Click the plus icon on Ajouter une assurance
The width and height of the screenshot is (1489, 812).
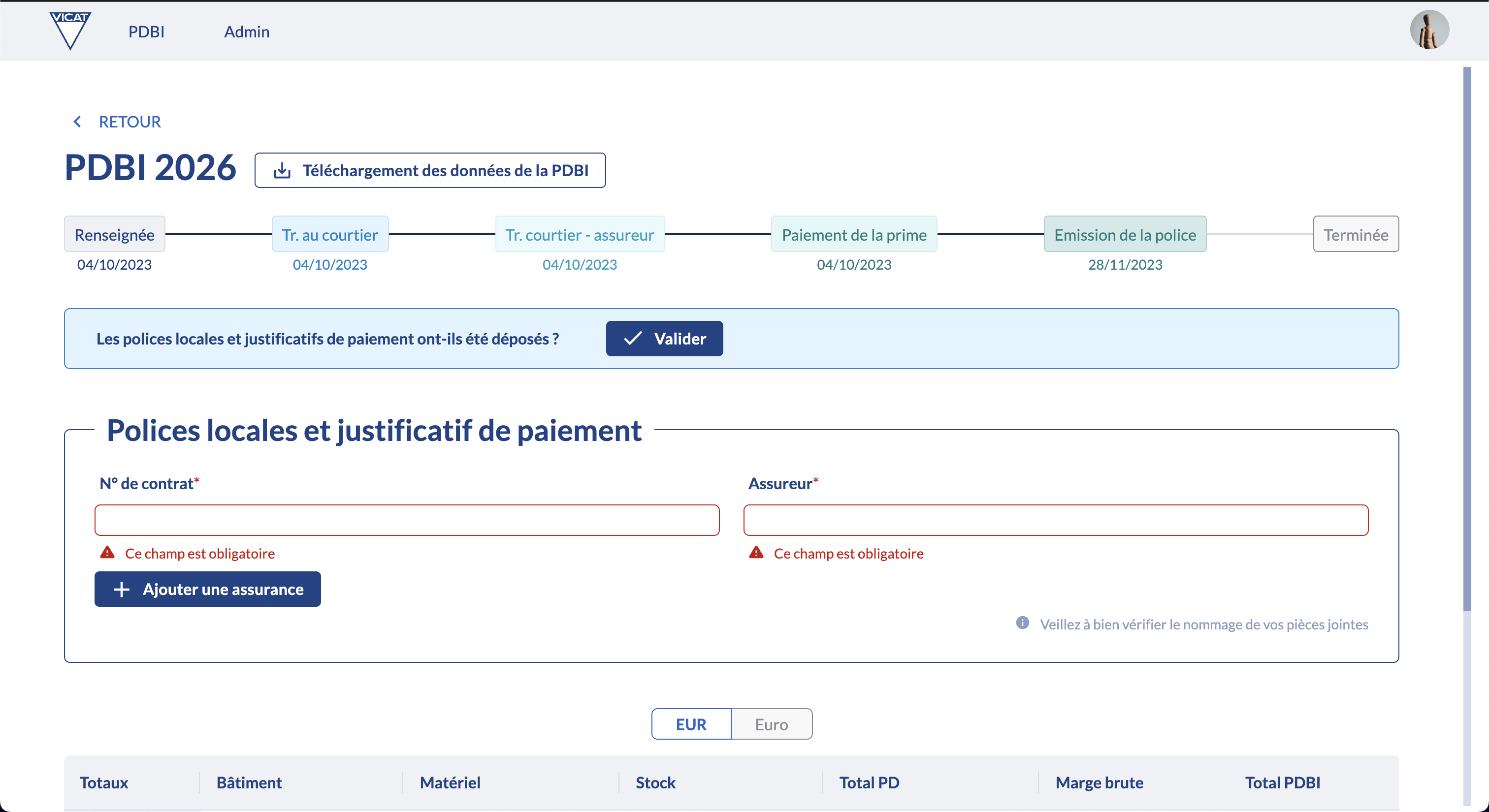[122, 589]
